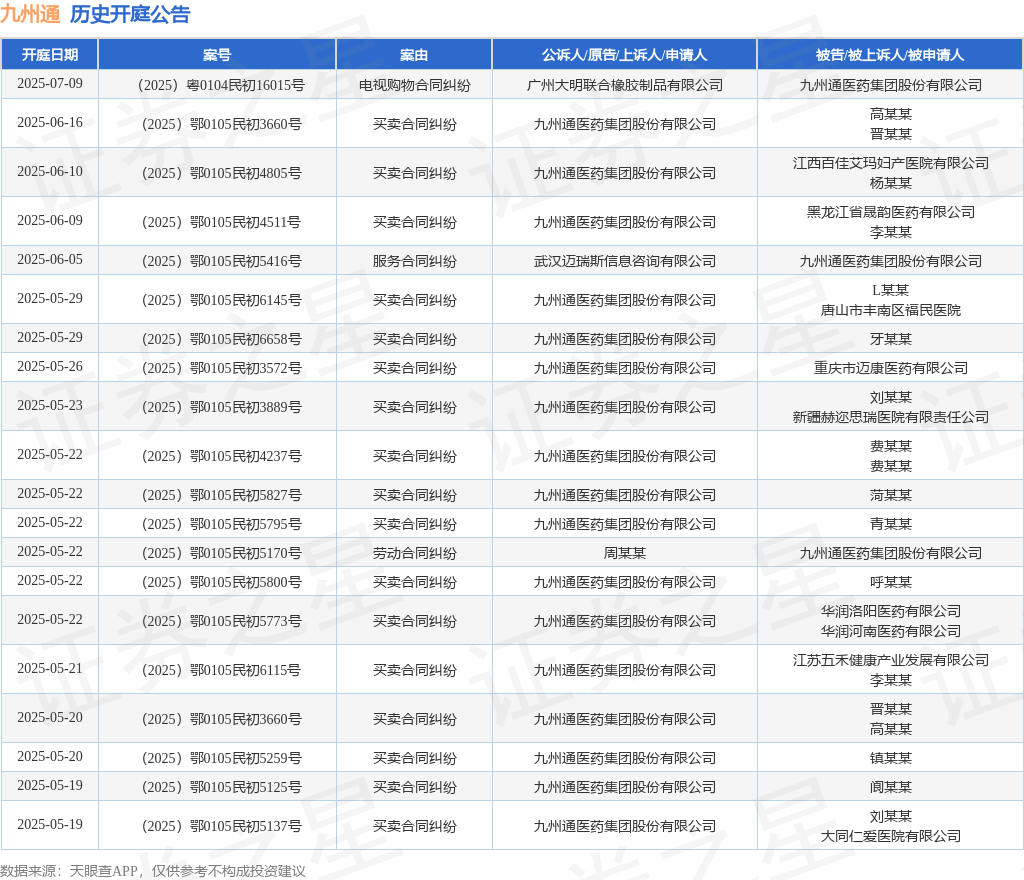Click the 电视购物合同纠纷 cell
This screenshot has height=880, width=1024.
tap(415, 85)
